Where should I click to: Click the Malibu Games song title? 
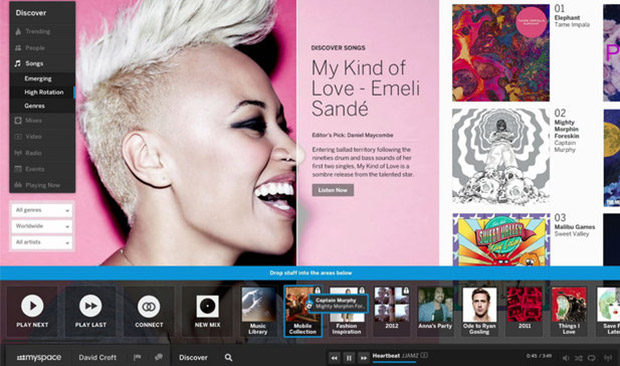575,227
